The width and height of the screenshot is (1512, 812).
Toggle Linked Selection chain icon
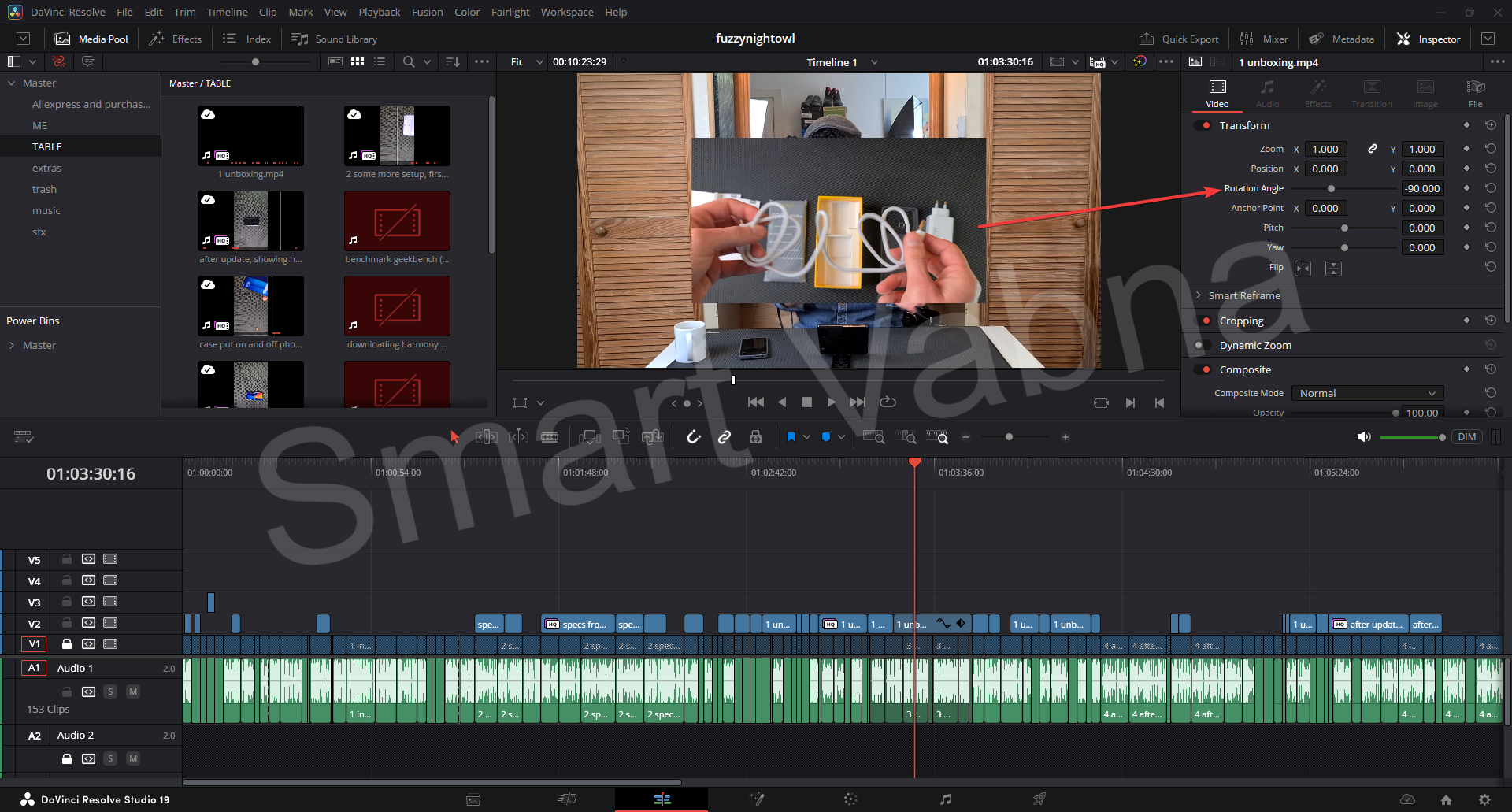[x=724, y=437]
